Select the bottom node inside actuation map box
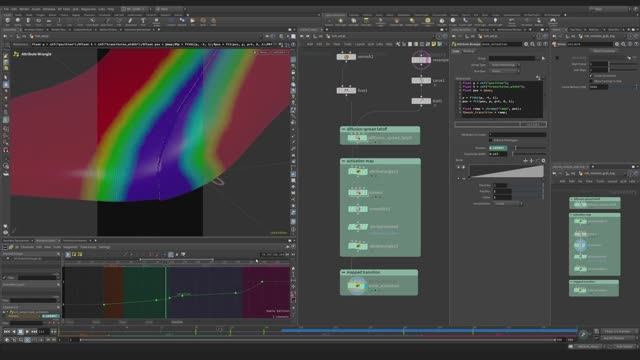 358,246
